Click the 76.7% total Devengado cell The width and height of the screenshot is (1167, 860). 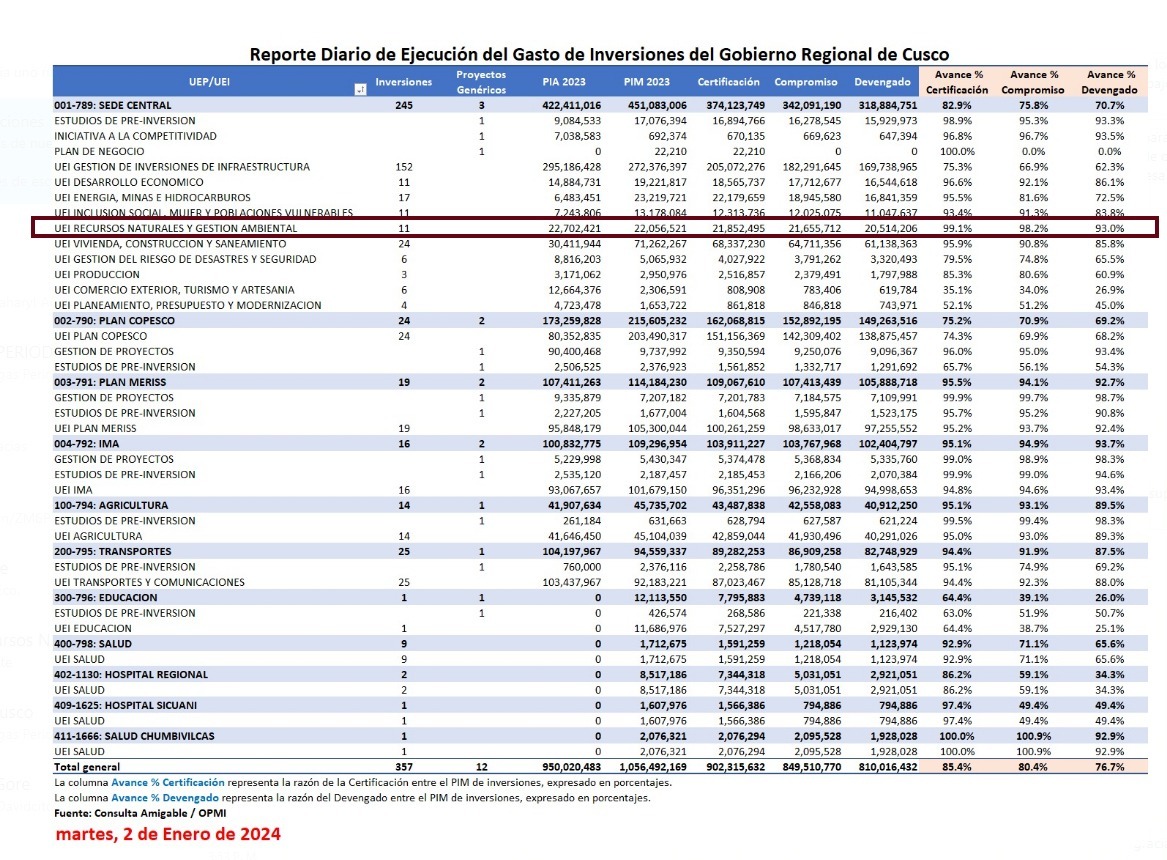click(1110, 767)
